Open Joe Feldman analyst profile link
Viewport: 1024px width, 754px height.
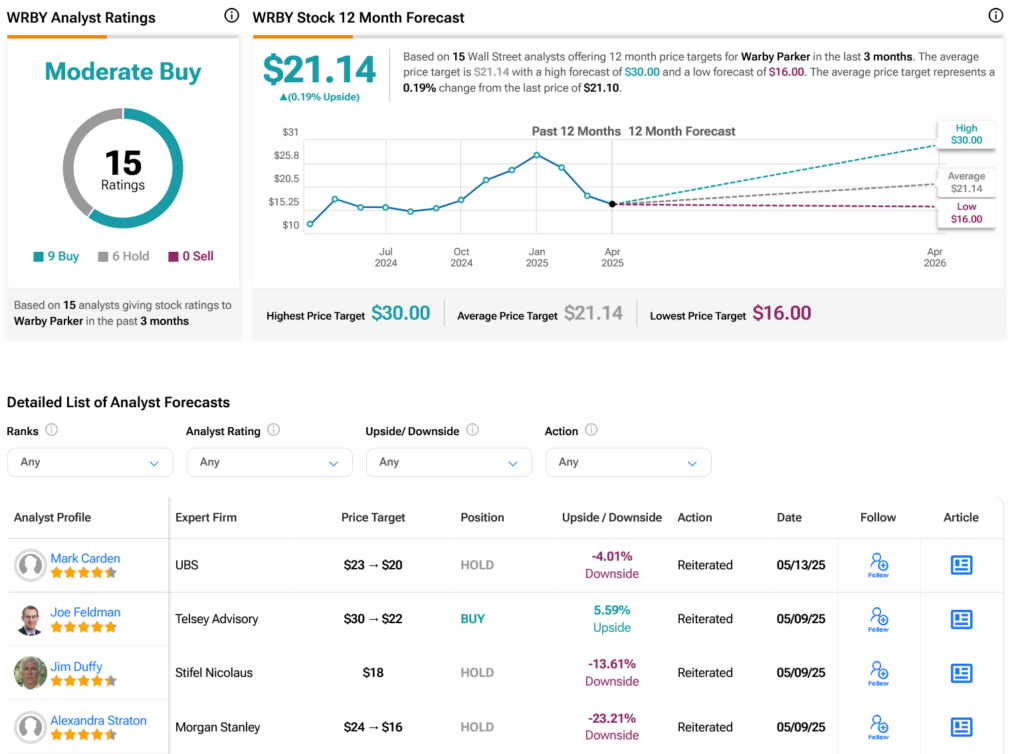86,612
